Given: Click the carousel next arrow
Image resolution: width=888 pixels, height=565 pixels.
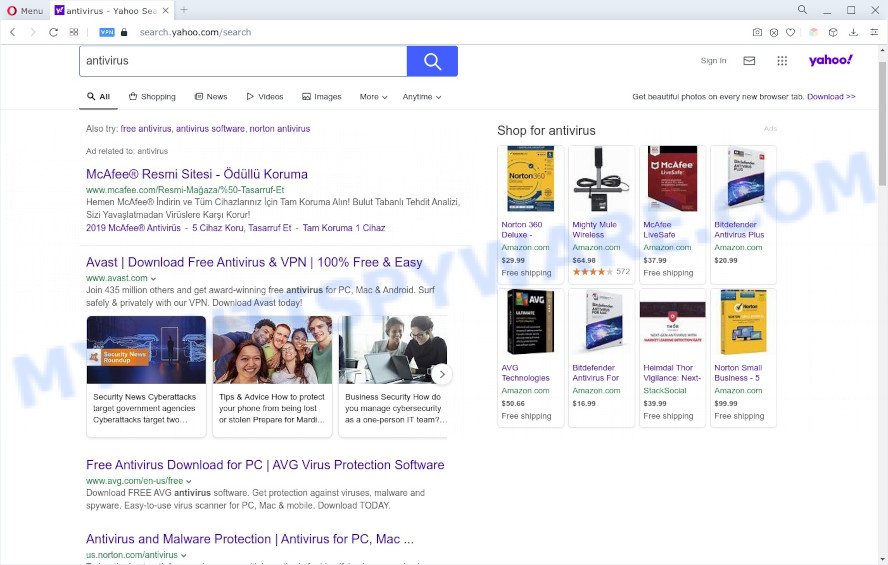Looking at the screenshot, I should pos(442,374).
